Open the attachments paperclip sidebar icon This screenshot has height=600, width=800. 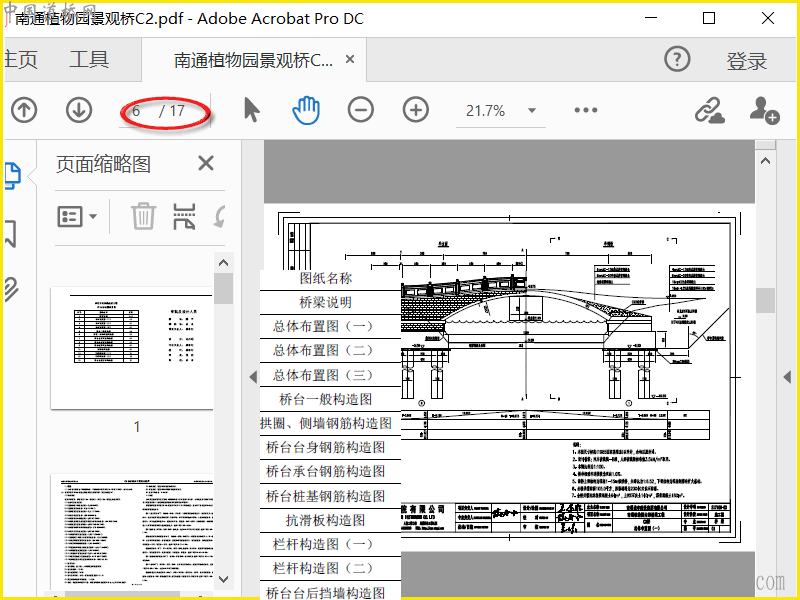[x=11, y=289]
